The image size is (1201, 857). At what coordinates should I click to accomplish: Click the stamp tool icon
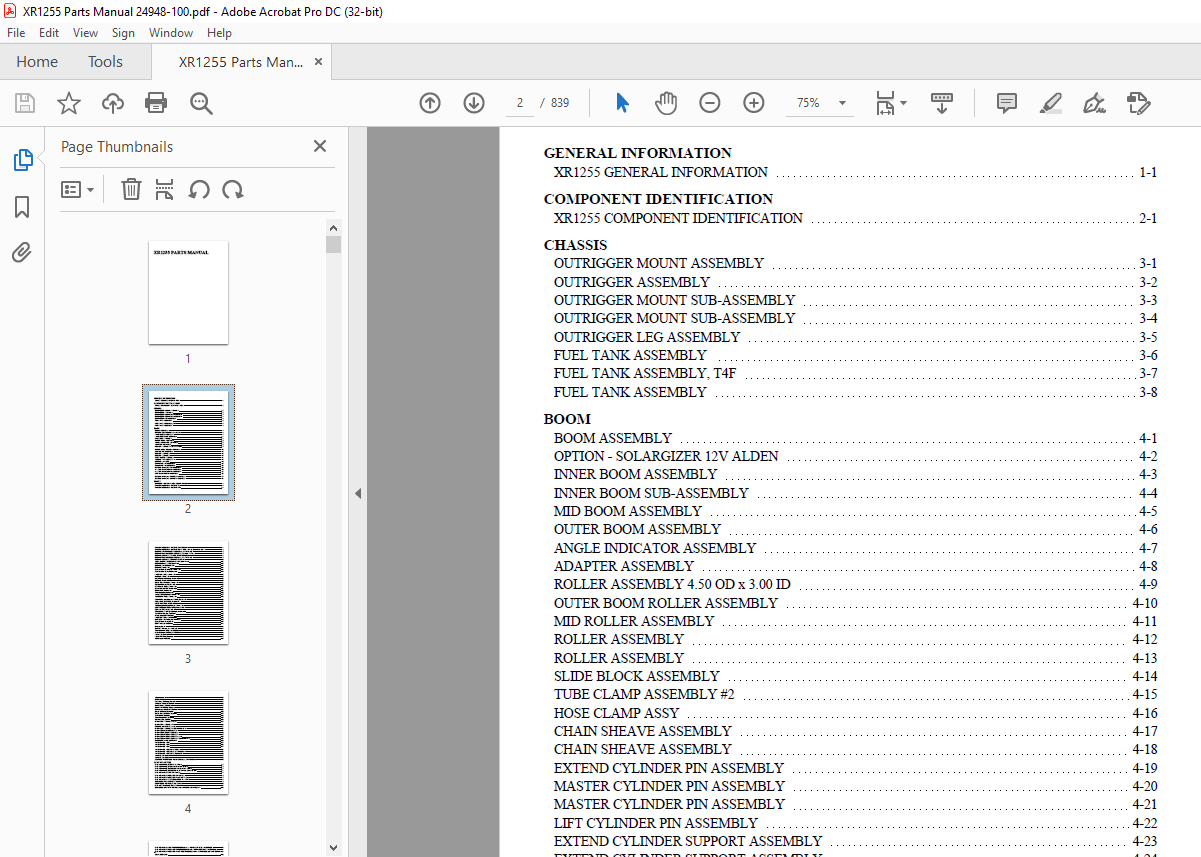tap(1138, 103)
